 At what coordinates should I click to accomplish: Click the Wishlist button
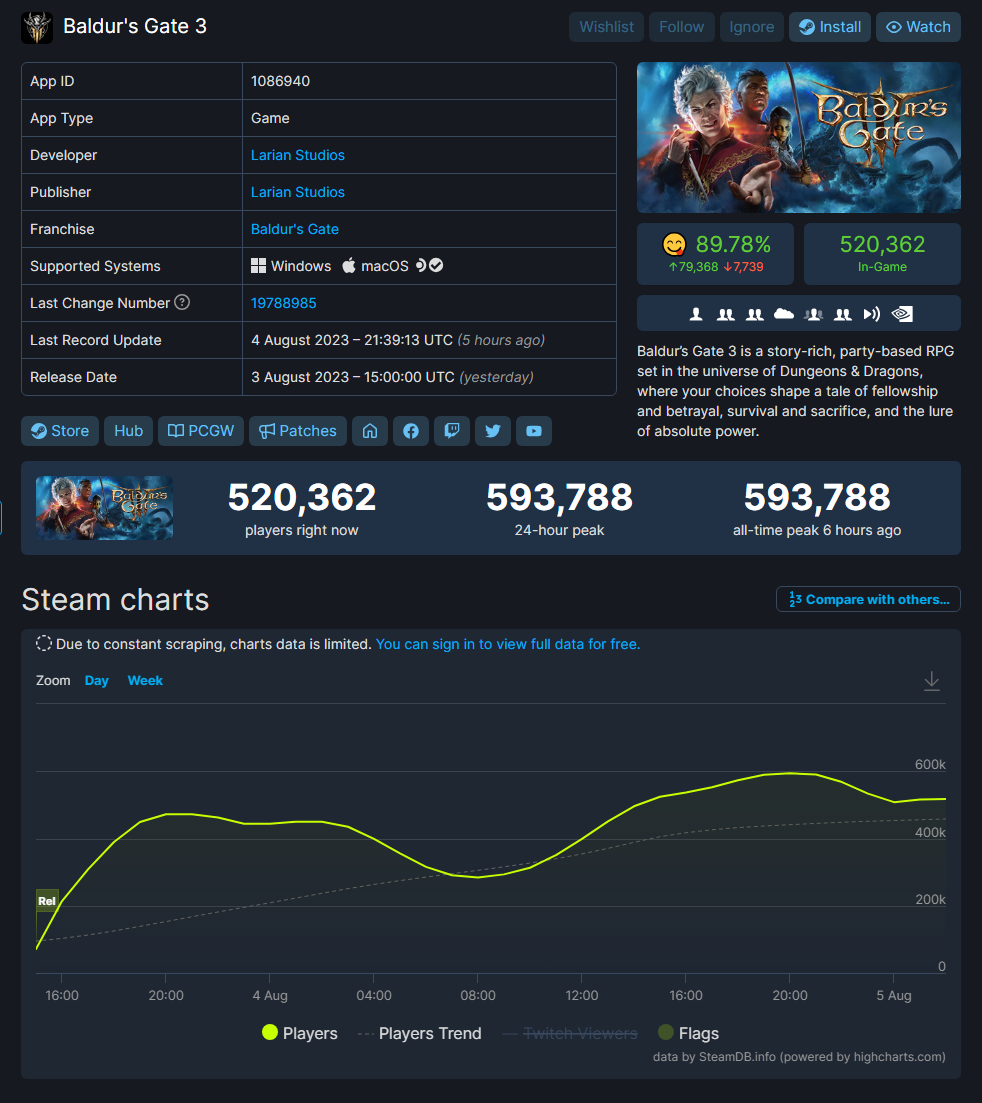point(606,27)
